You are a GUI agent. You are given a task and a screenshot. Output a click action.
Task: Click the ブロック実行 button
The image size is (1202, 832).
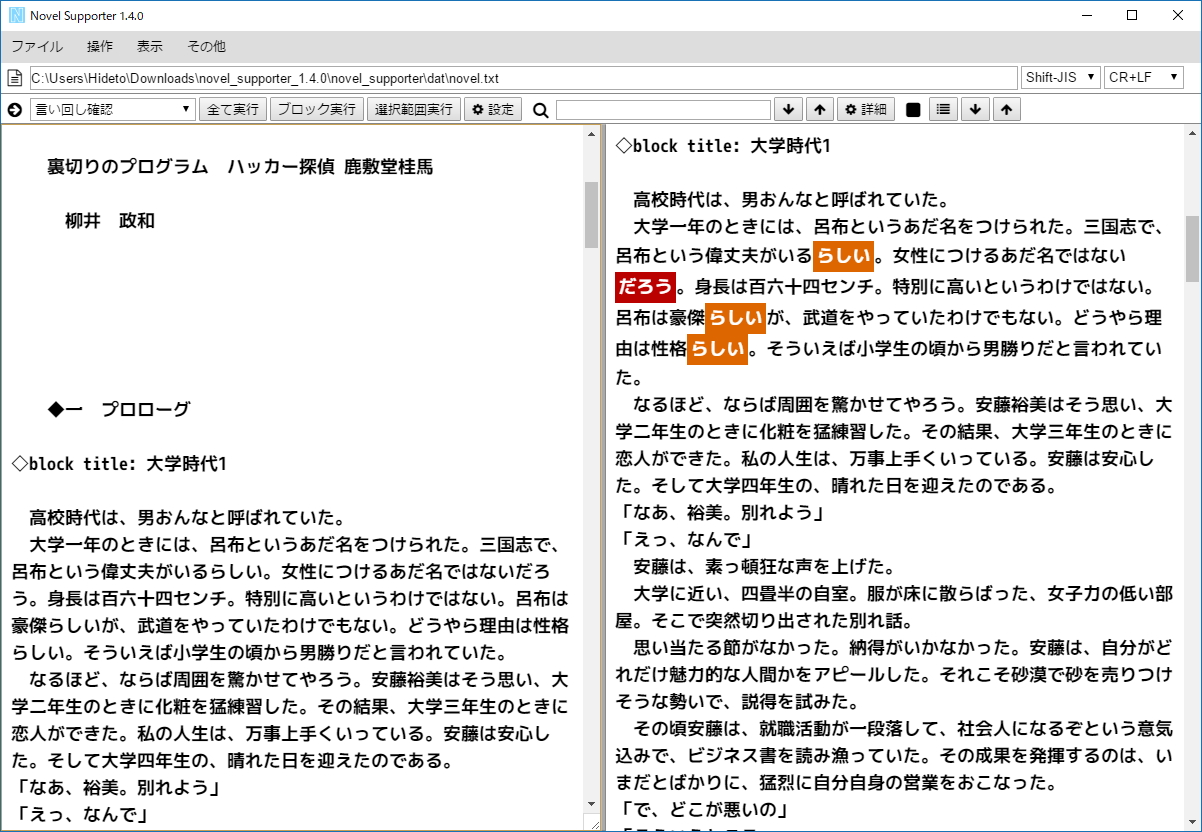317,109
